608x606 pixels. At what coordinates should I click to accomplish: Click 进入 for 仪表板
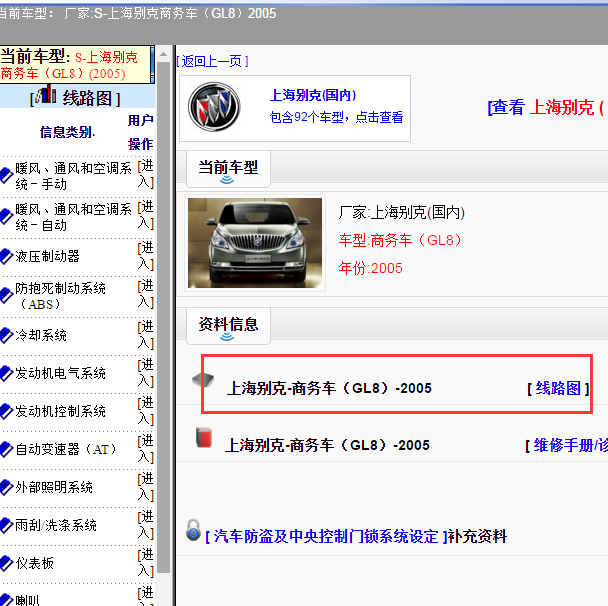[x=145, y=563]
